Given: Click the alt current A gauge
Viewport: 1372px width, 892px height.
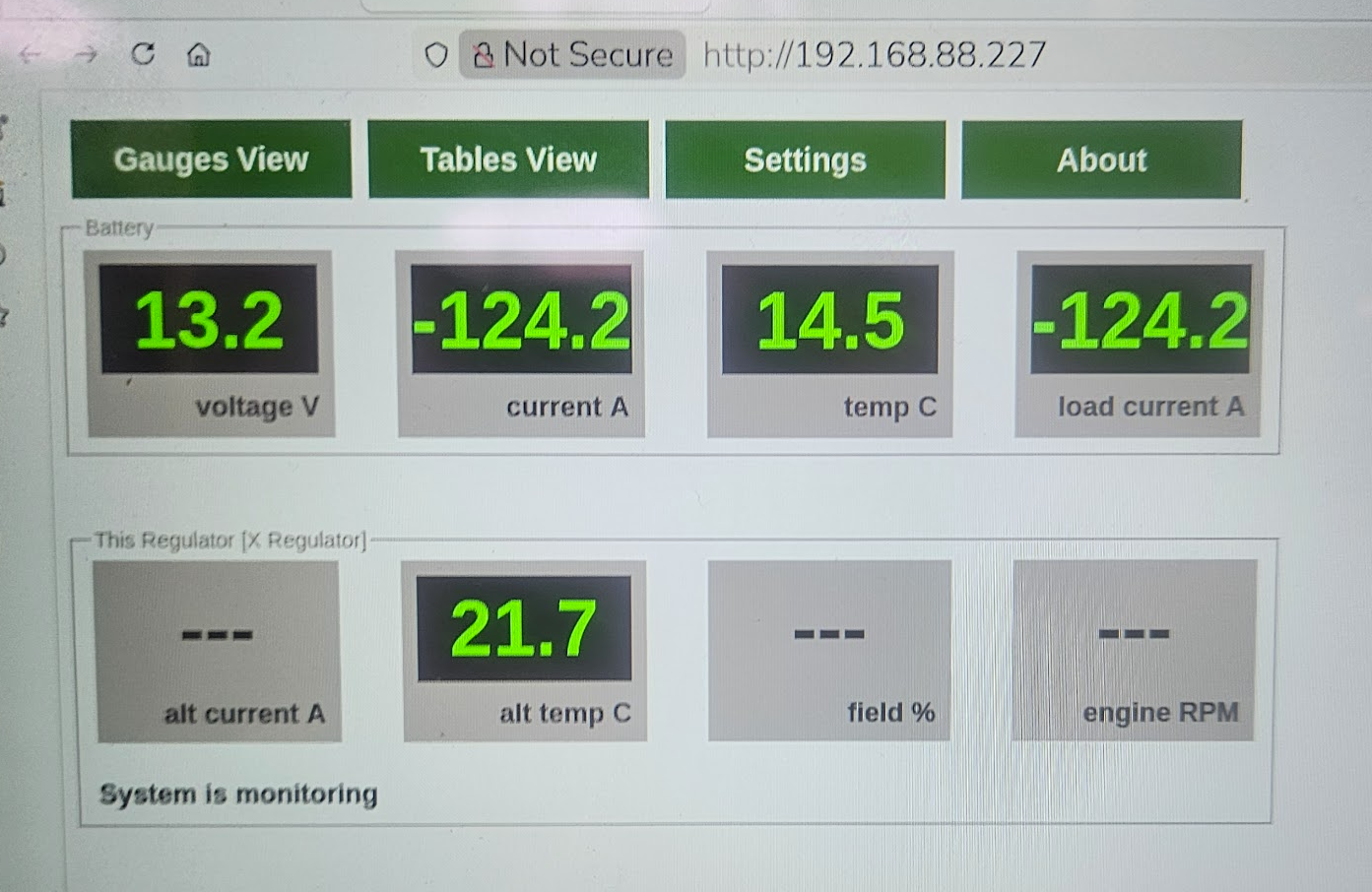Looking at the screenshot, I should coord(218,651).
